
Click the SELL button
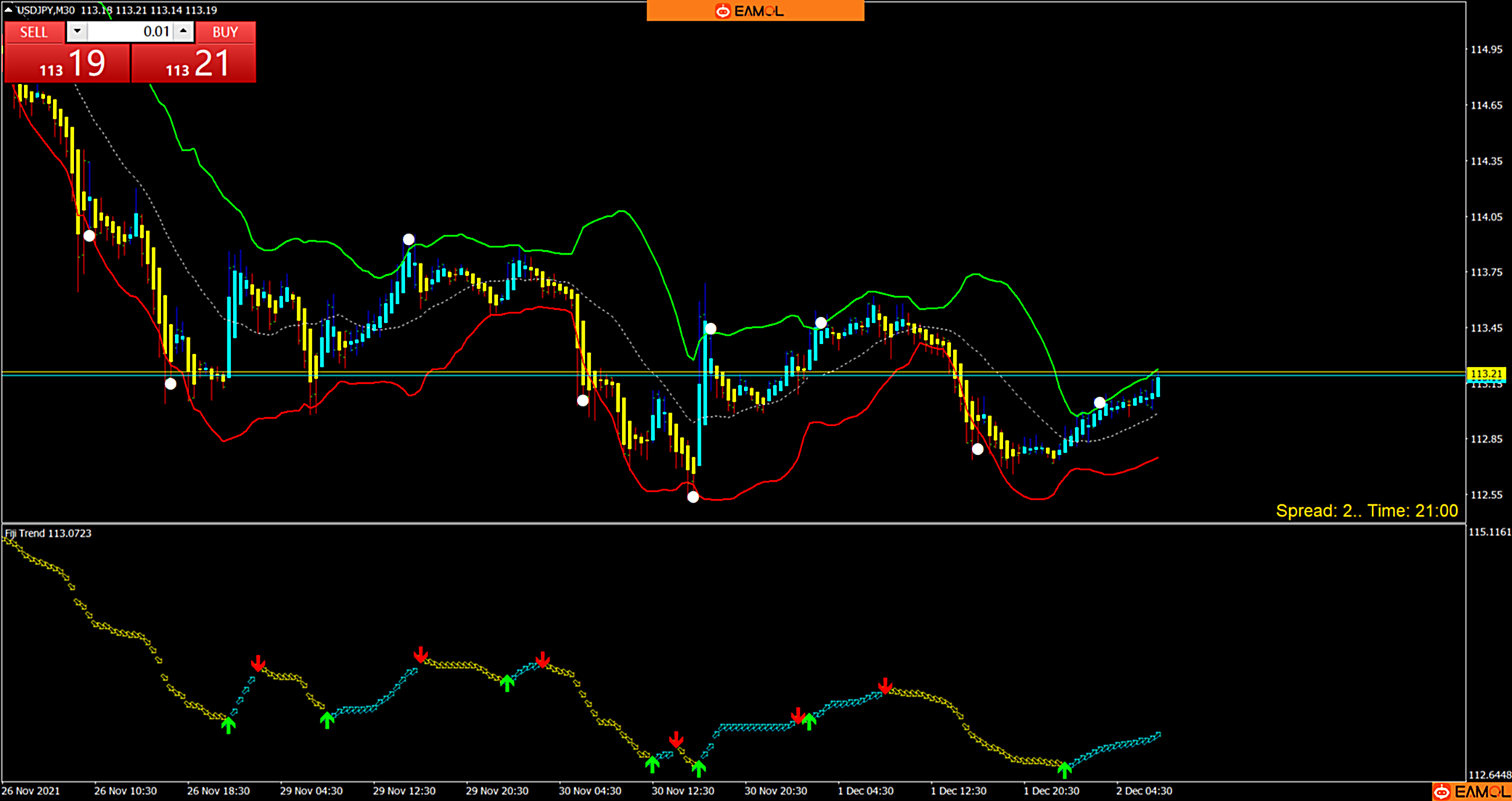click(33, 32)
